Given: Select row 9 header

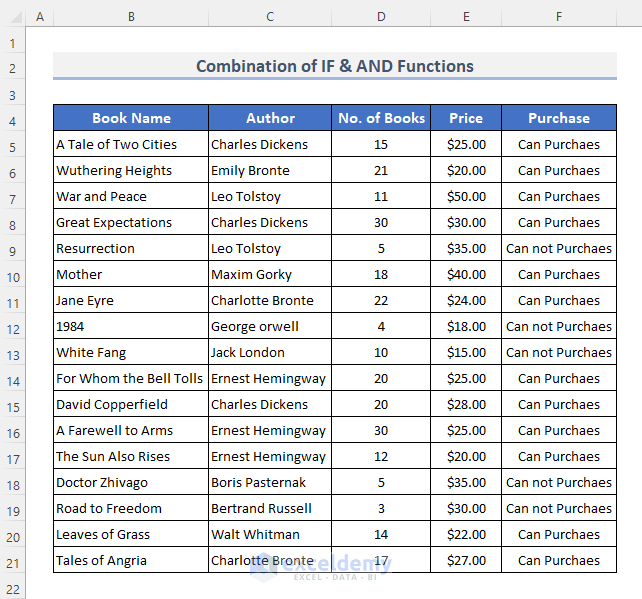Looking at the screenshot, I should 13,249.
